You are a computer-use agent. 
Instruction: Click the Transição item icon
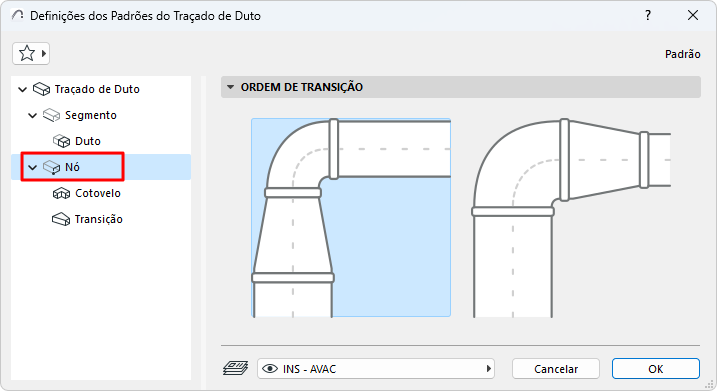(61, 220)
